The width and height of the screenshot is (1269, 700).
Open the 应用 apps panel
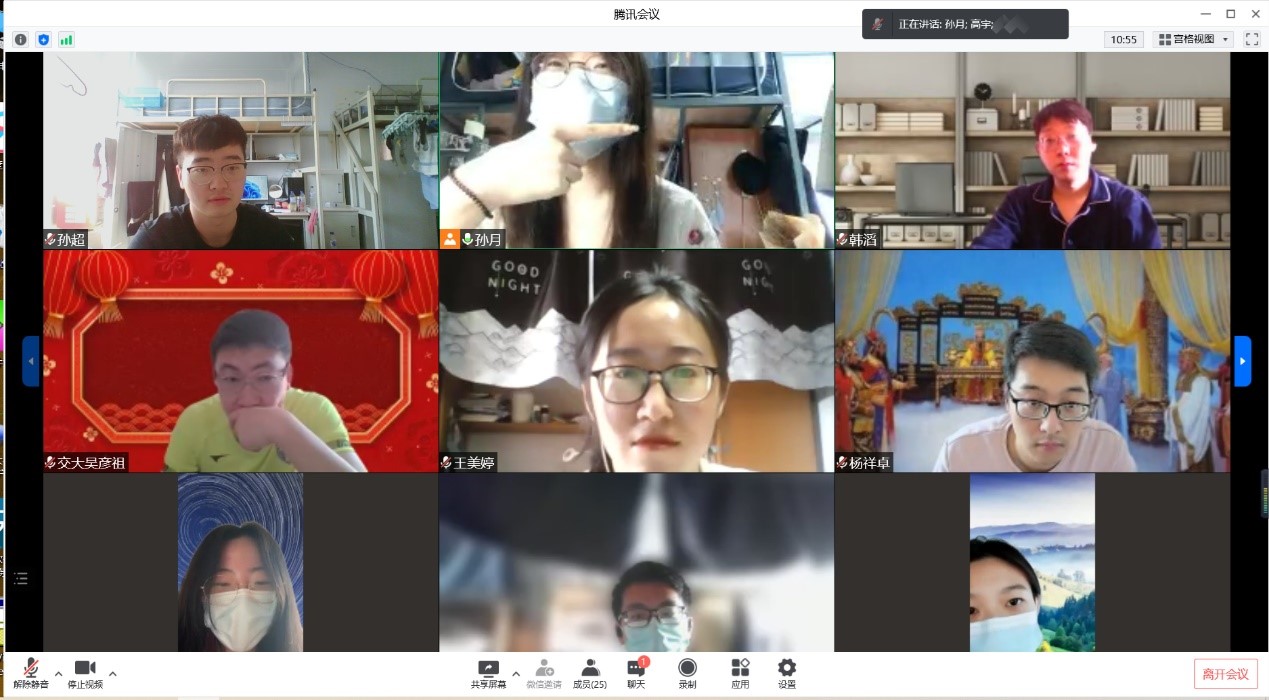coord(740,673)
